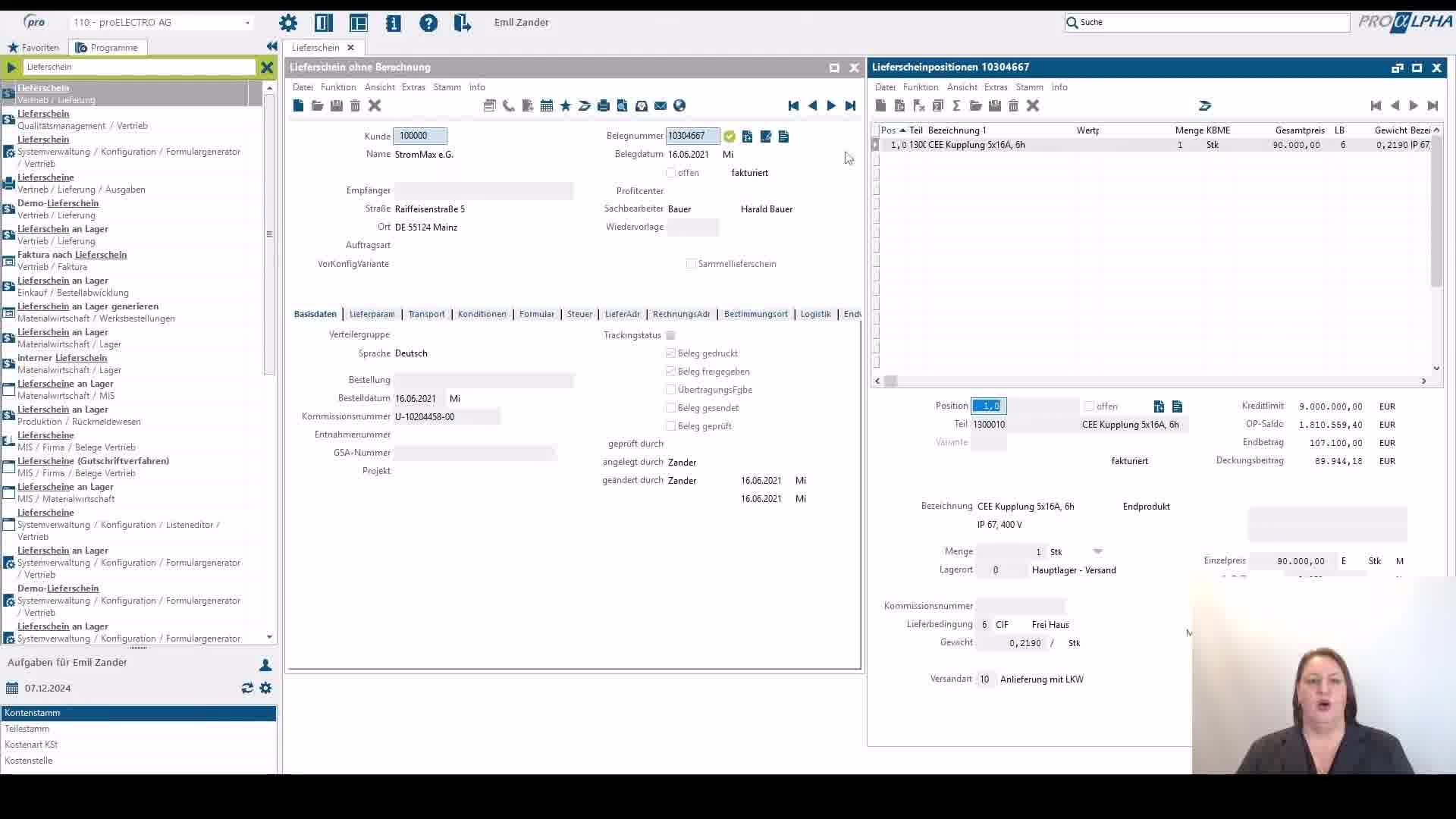Screen dimensions: 1456x819
Task: Toggle the Beleg gesendet checkbox
Action: [x=670, y=408]
